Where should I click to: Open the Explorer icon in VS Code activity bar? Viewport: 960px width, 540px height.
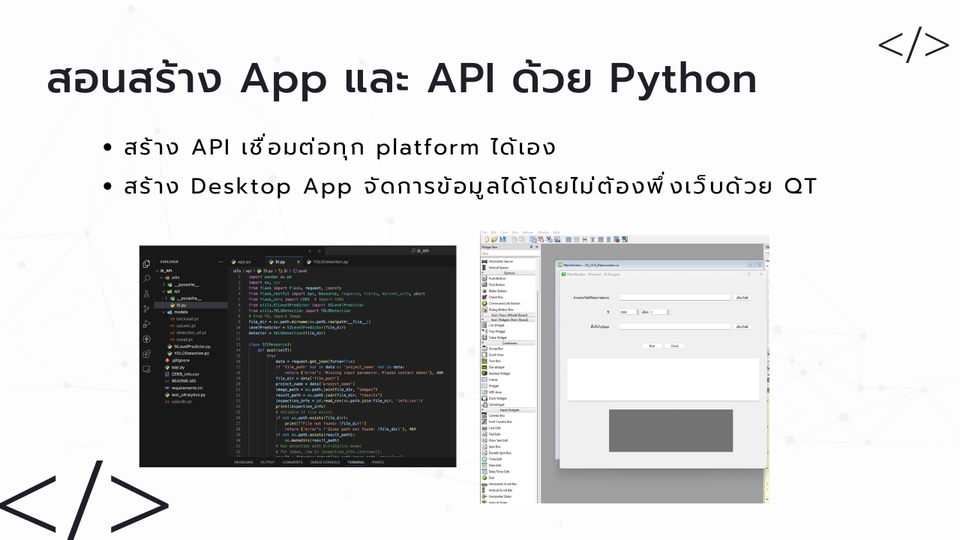pos(146,264)
